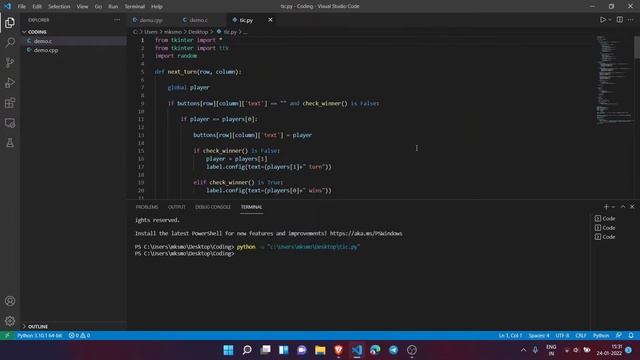Run the Python file with play button

click(602, 20)
